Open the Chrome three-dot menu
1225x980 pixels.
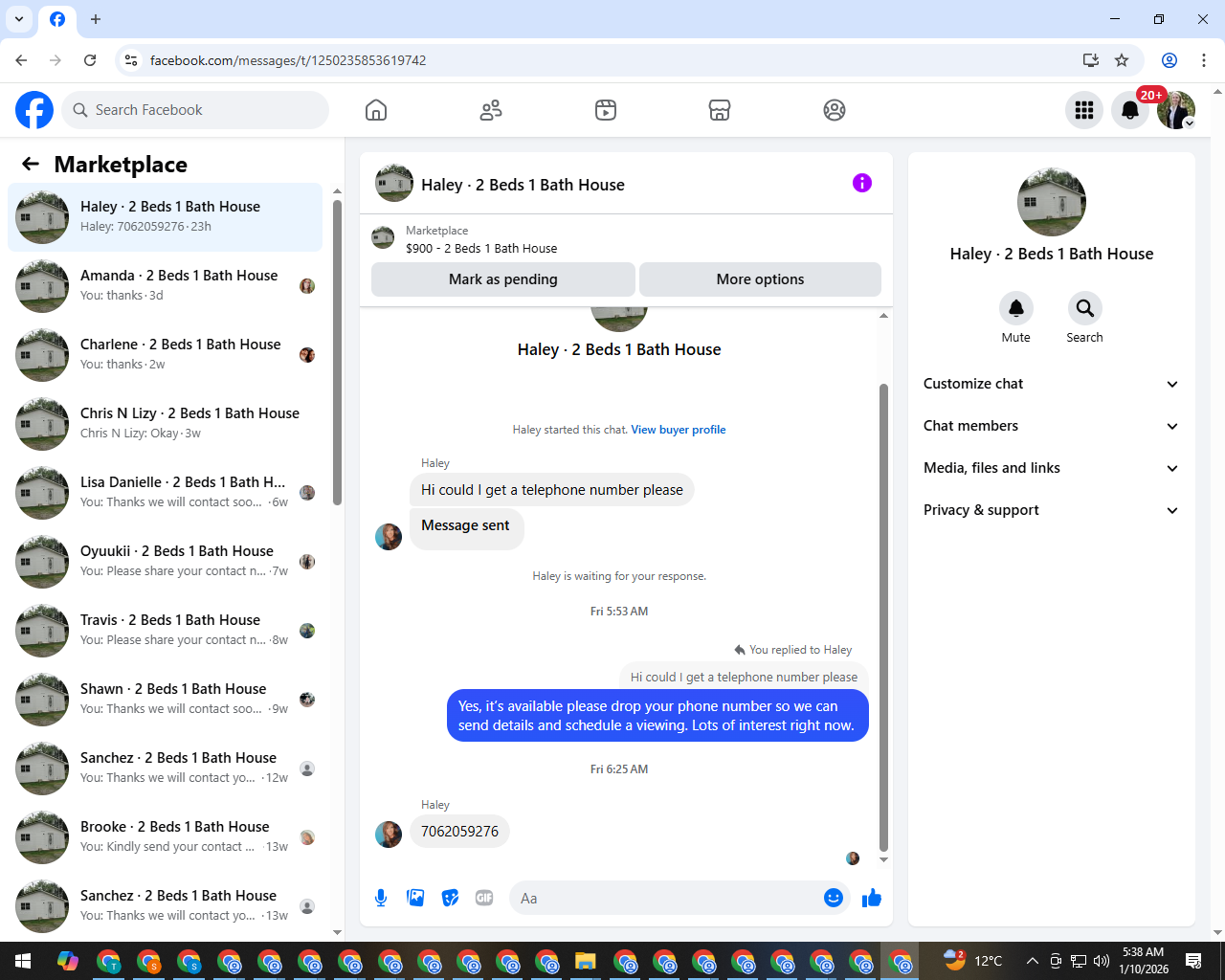(x=1204, y=60)
